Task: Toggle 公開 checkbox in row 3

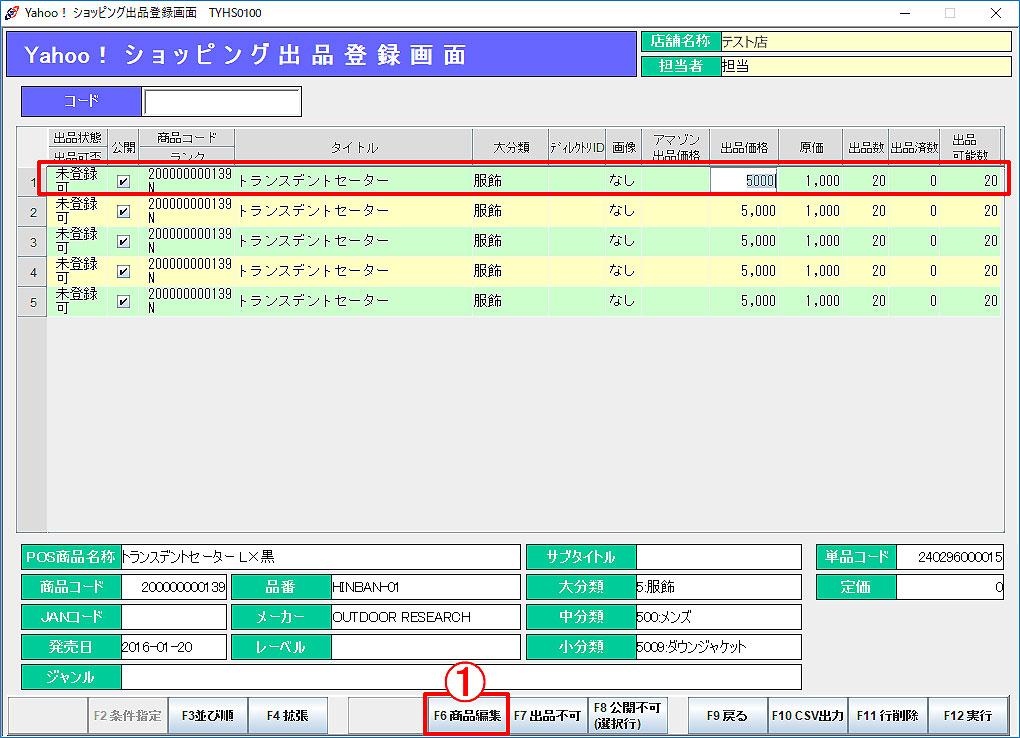Action: (x=124, y=241)
